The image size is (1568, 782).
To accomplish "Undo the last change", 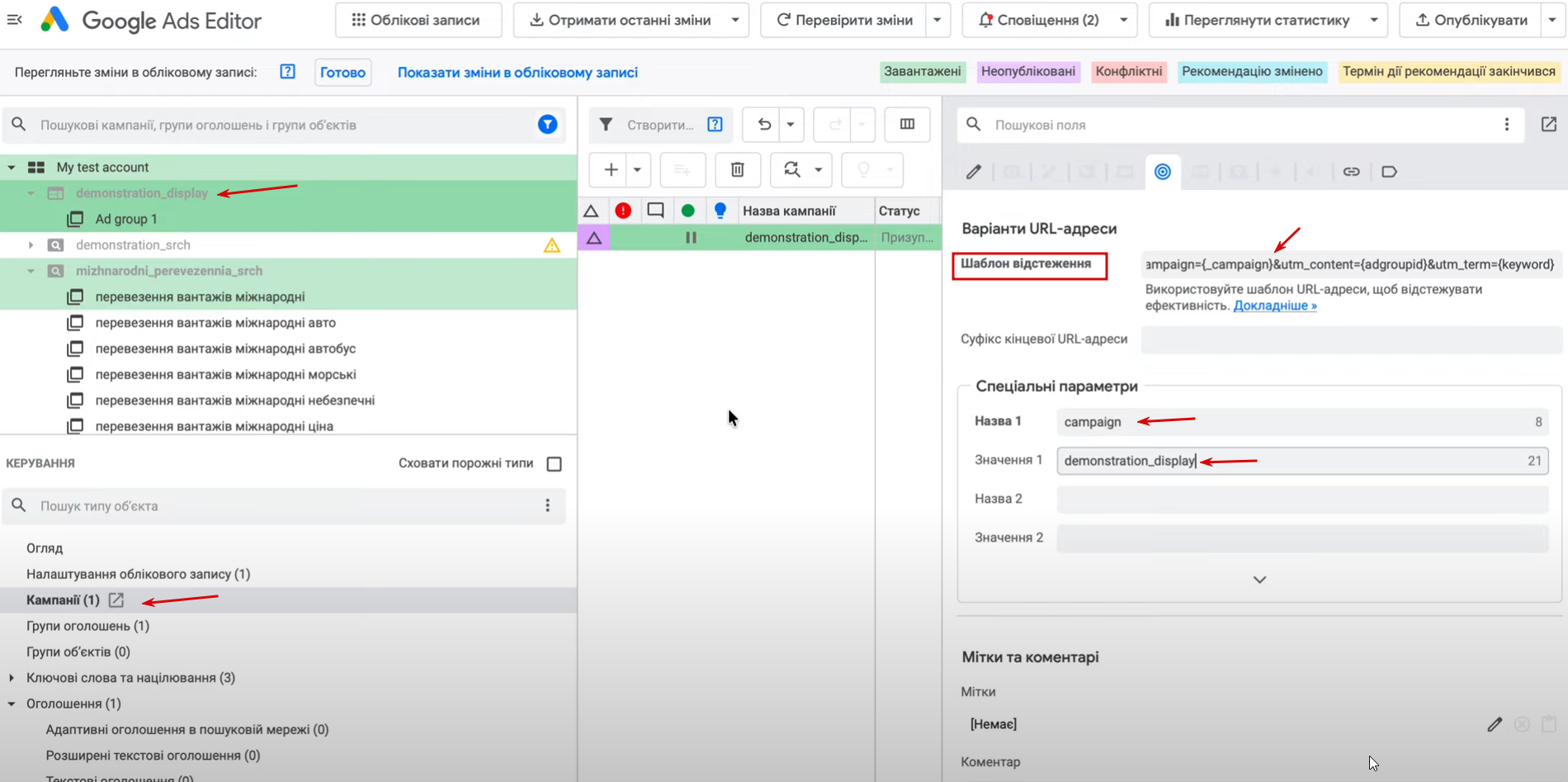I will pos(764,125).
